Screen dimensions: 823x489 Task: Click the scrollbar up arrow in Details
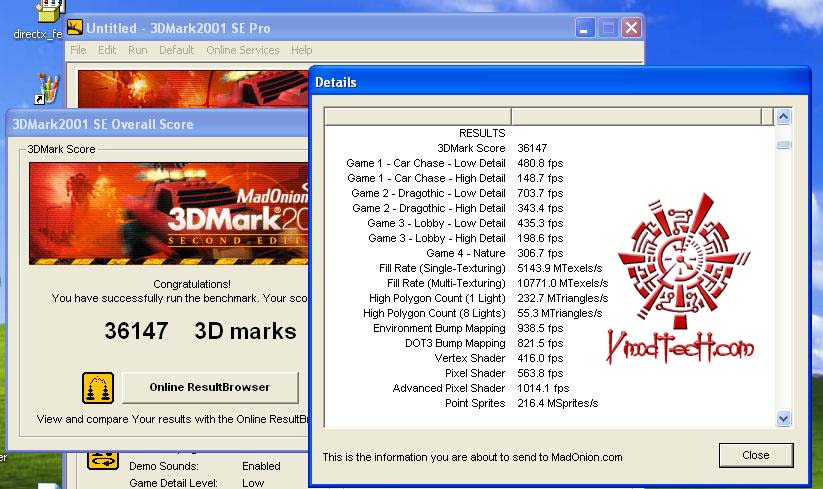click(x=783, y=116)
